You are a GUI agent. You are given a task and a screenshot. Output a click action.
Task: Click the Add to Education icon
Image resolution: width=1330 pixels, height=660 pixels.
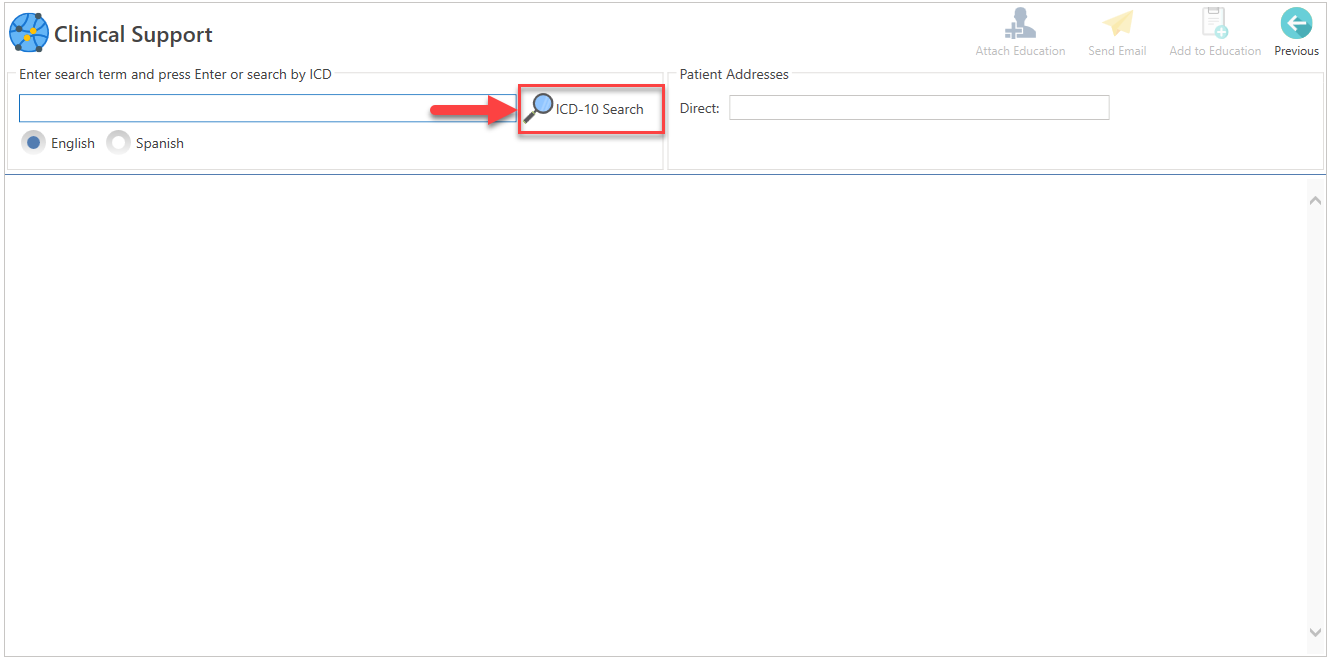click(x=1215, y=24)
